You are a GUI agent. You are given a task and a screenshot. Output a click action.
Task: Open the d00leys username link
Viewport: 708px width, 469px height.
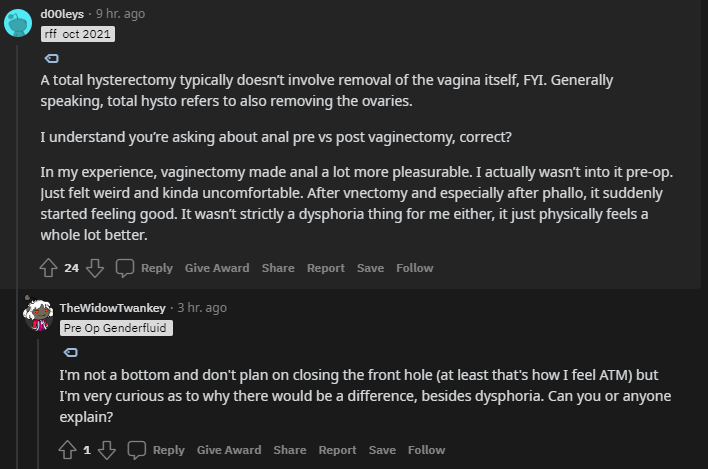pos(62,14)
